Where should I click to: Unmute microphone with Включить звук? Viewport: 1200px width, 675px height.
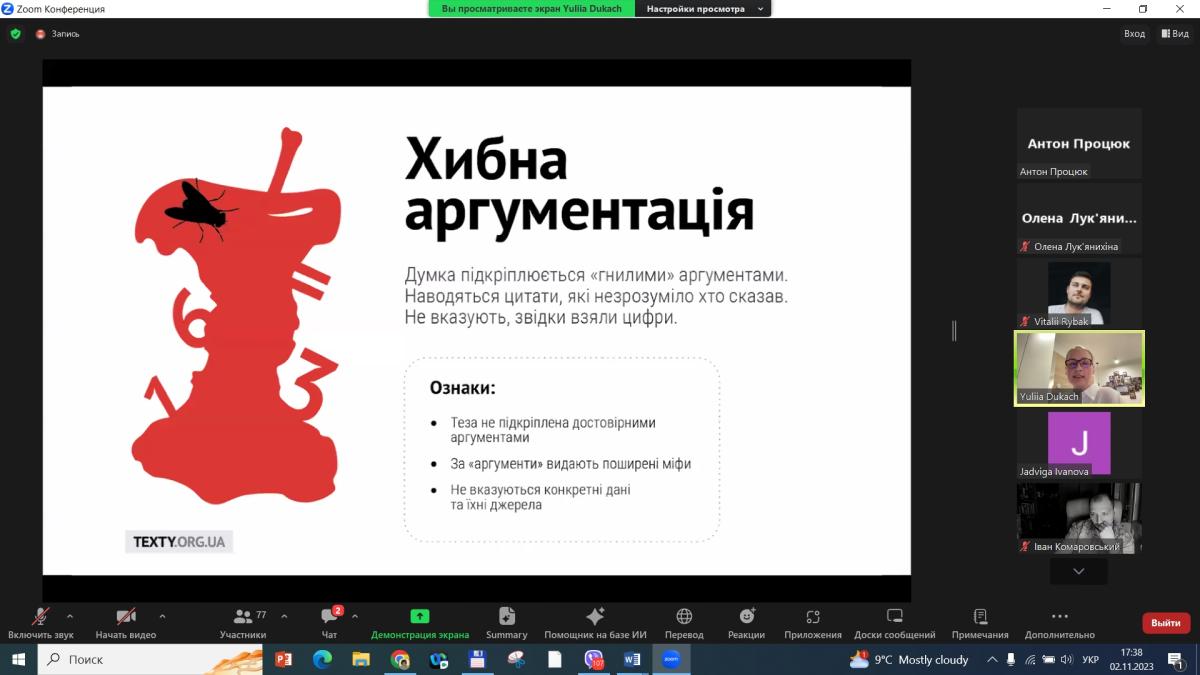(x=41, y=623)
